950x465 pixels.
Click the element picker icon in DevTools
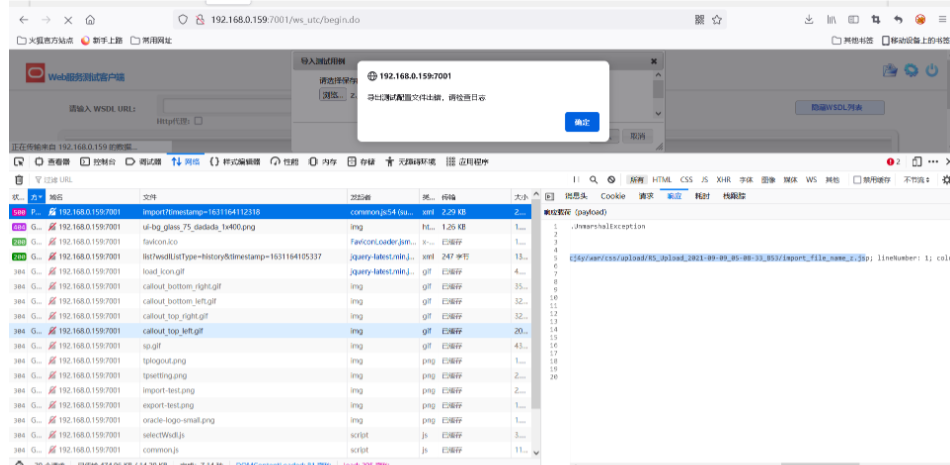click(18, 161)
